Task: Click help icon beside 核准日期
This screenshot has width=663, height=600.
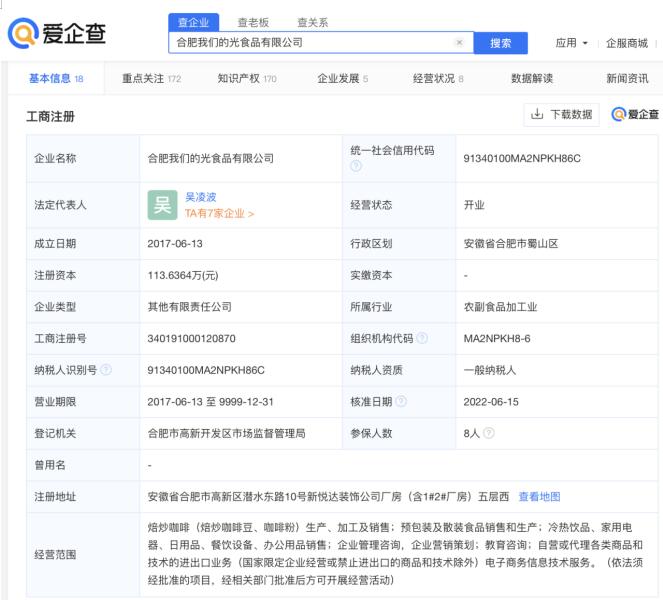Action: point(401,403)
